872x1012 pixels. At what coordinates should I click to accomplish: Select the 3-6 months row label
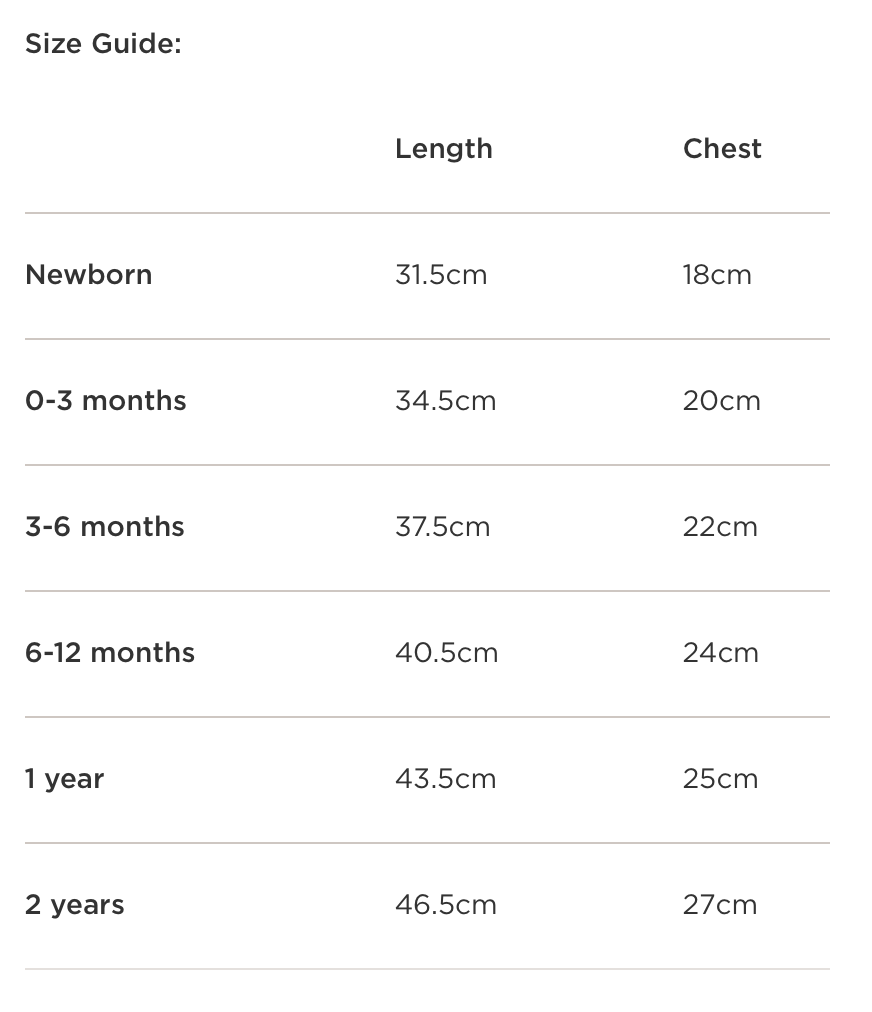105,527
